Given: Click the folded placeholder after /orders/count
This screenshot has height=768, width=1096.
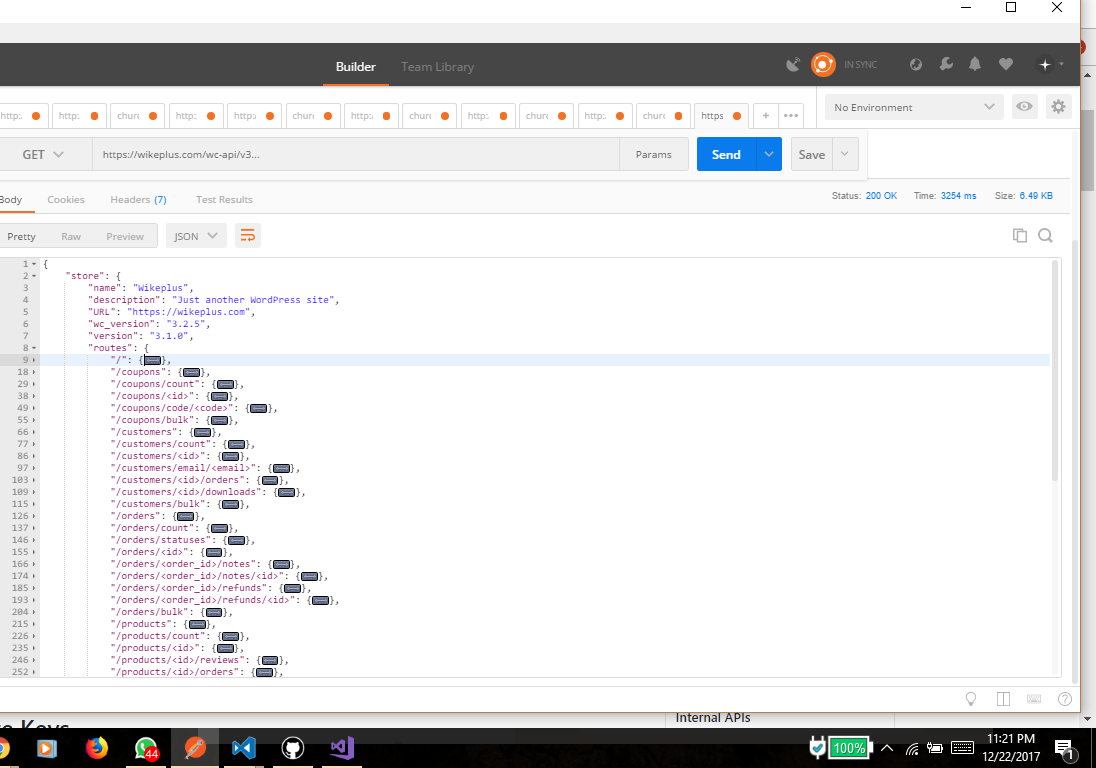Looking at the screenshot, I should coord(219,528).
